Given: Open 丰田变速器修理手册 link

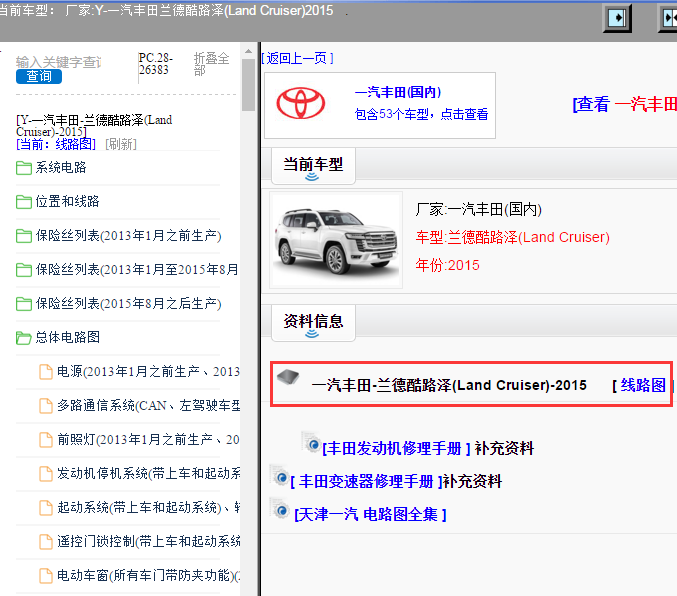Looking at the screenshot, I should (x=366, y=481).
